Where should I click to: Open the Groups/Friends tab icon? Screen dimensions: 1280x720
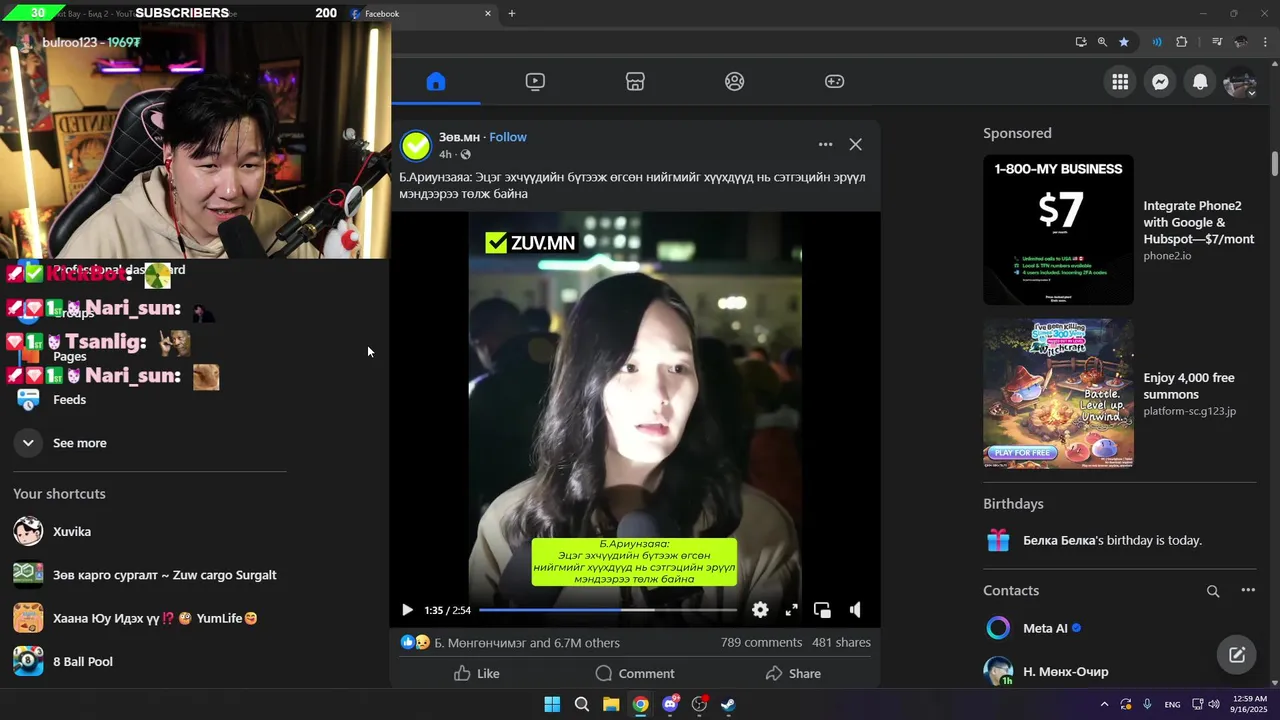pos(735,82)
